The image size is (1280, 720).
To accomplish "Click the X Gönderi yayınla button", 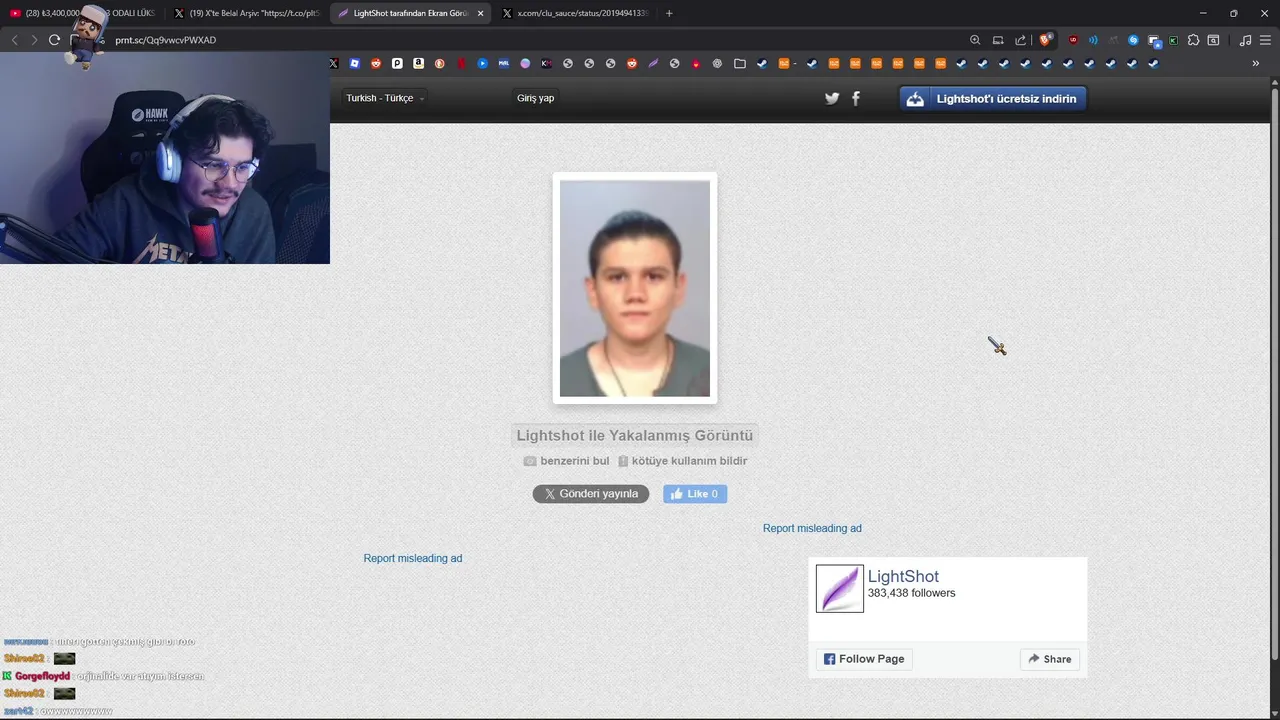I will click(591, 494).
